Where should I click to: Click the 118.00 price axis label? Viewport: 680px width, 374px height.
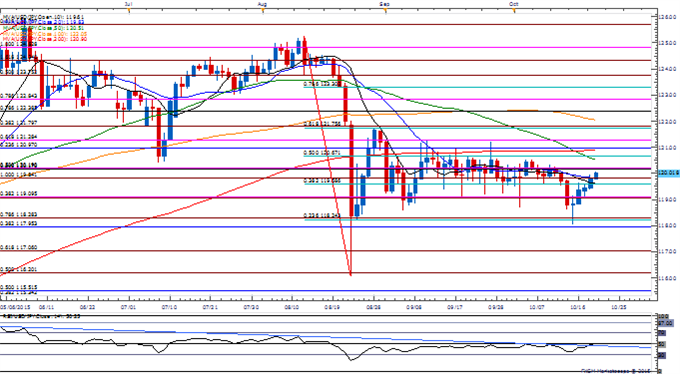point(668,225)
